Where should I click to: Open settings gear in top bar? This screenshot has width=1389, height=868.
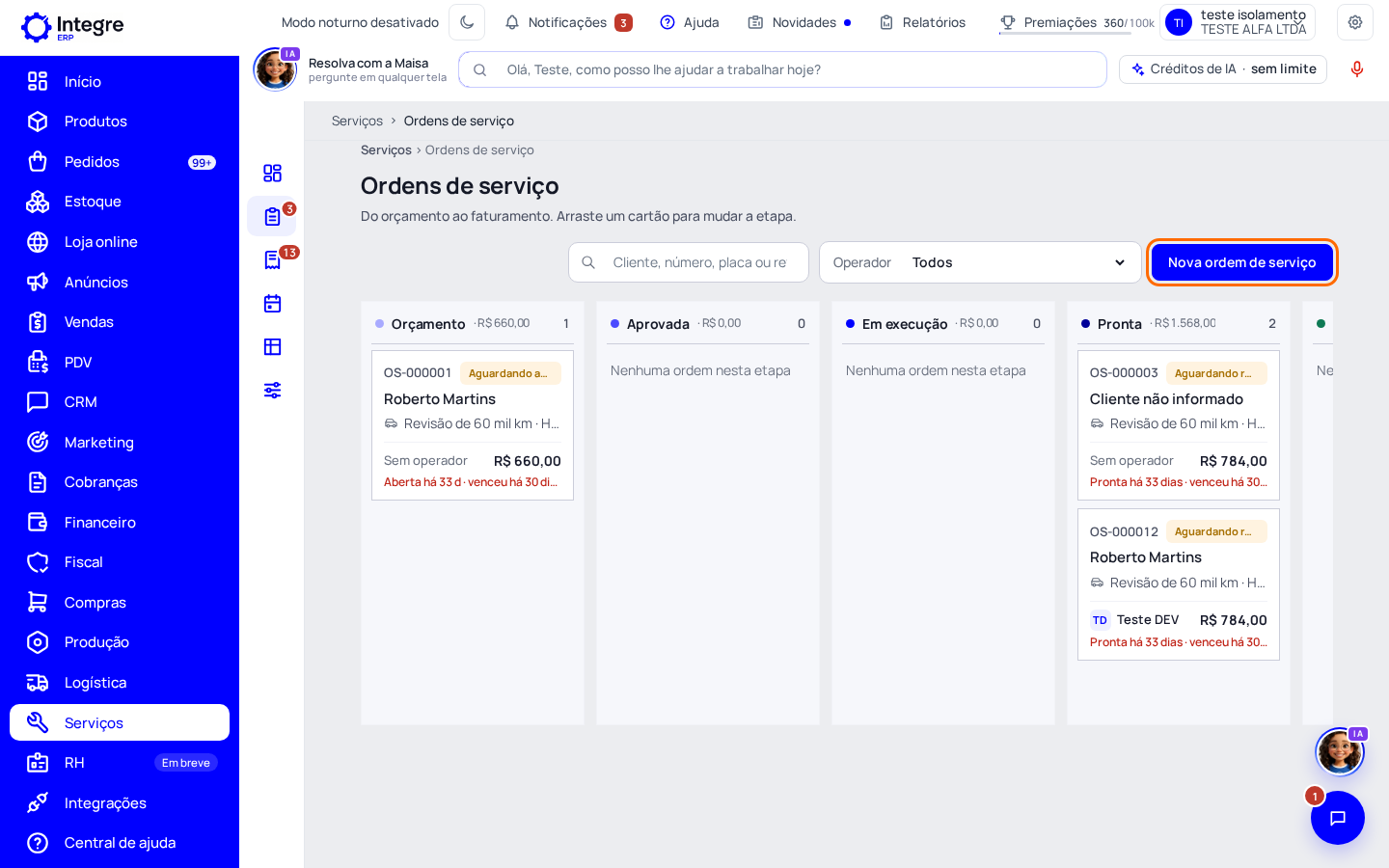pos(1355,22)
